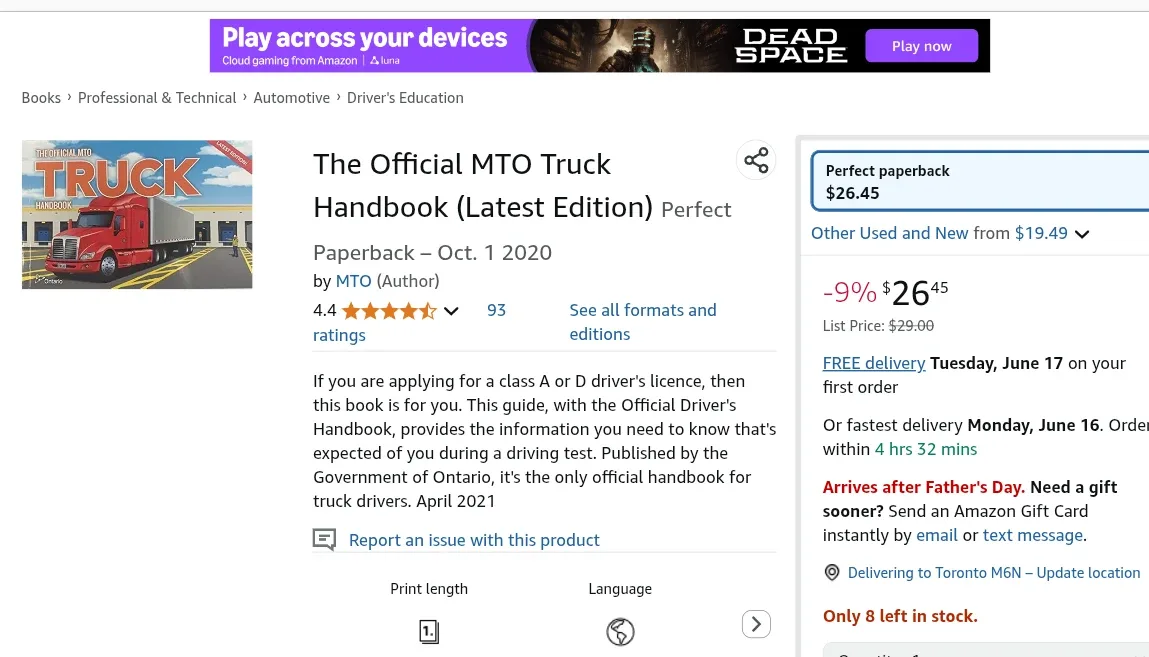Screen dimensions: 1149x657
Task: Expand the ratings breakdown dropdown arrow
Action: click(451, 310)
